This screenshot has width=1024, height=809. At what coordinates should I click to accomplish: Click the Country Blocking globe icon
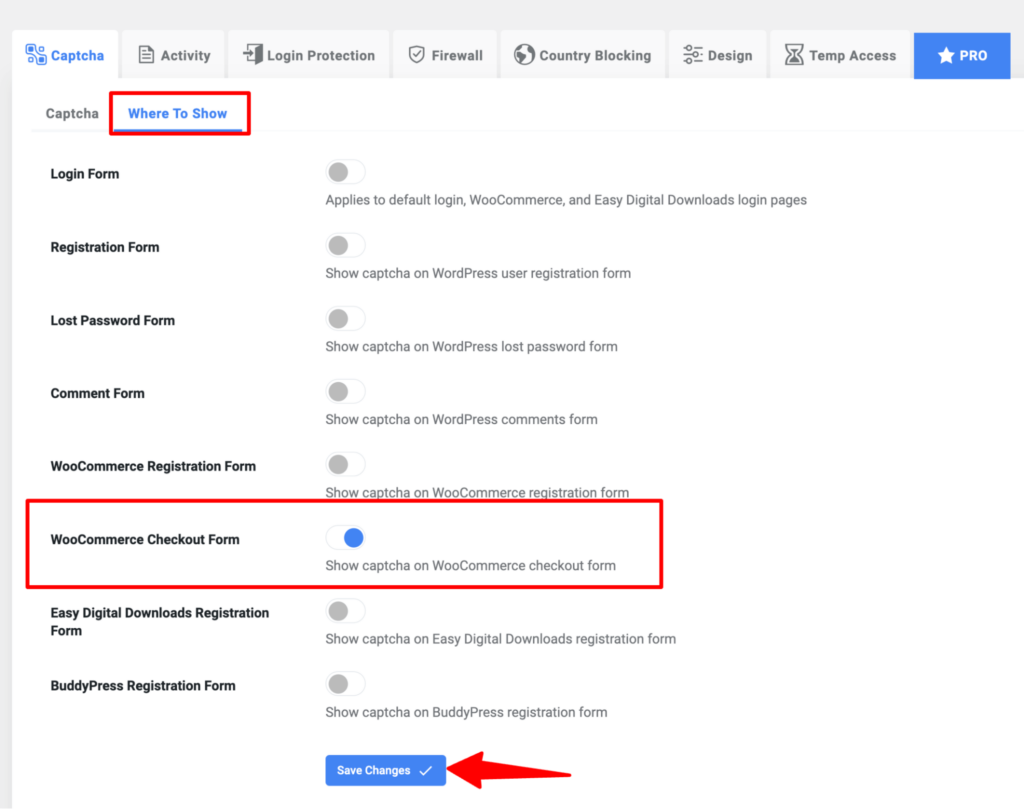(x=523, y=55)
